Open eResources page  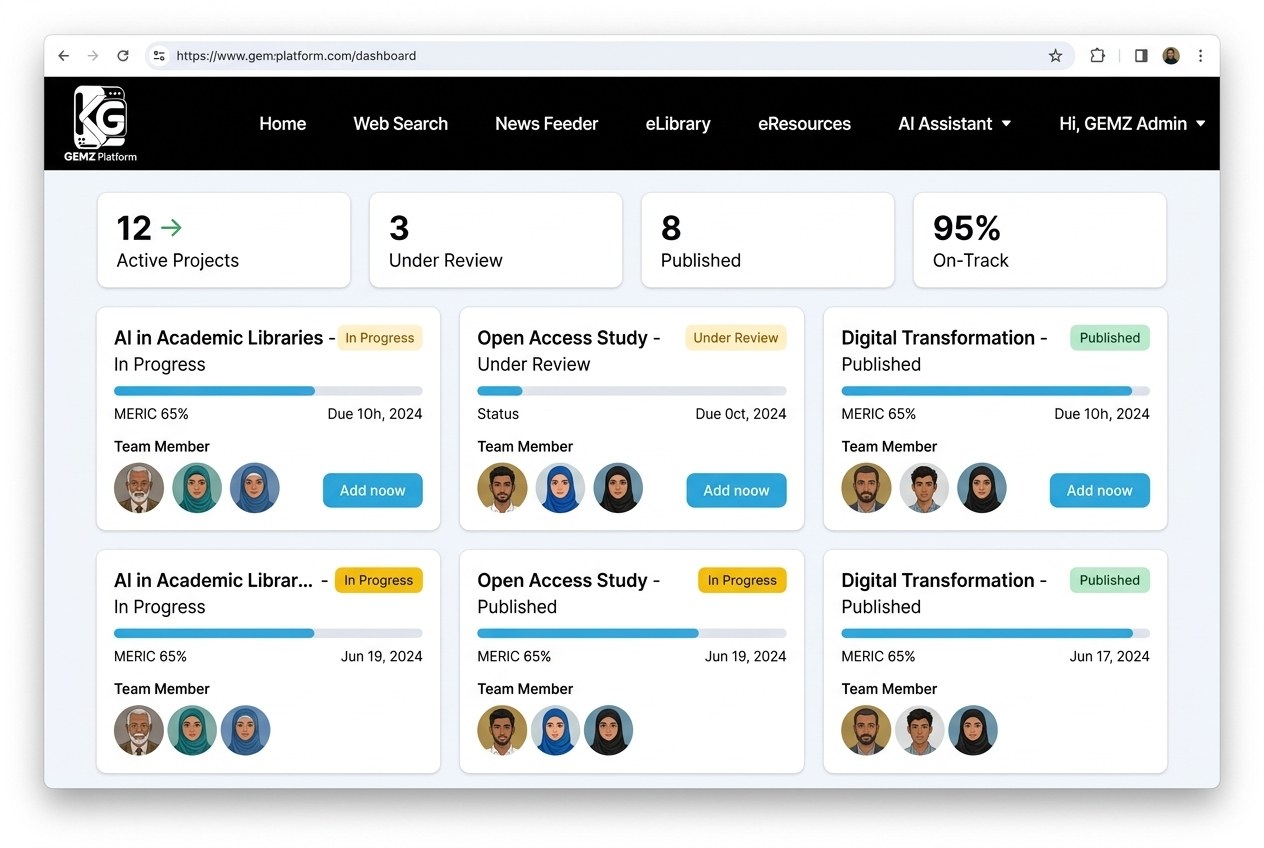pos(804,124)
